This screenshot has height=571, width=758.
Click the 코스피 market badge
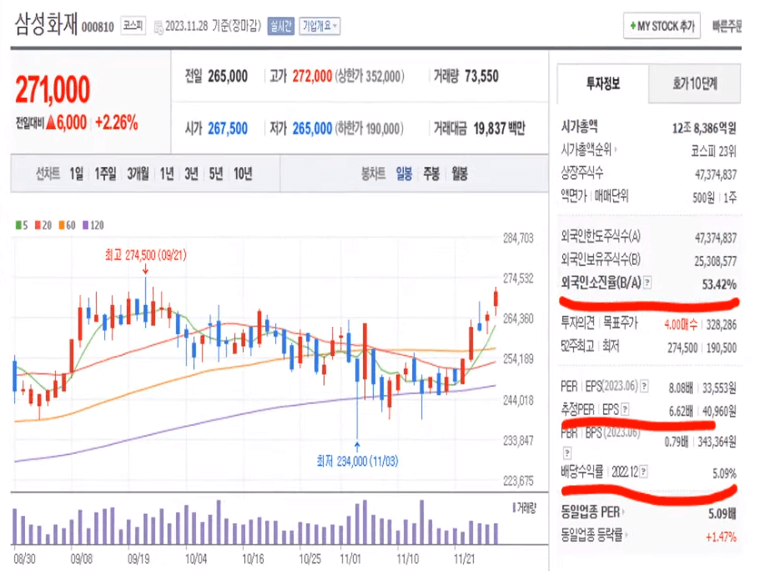133,25
